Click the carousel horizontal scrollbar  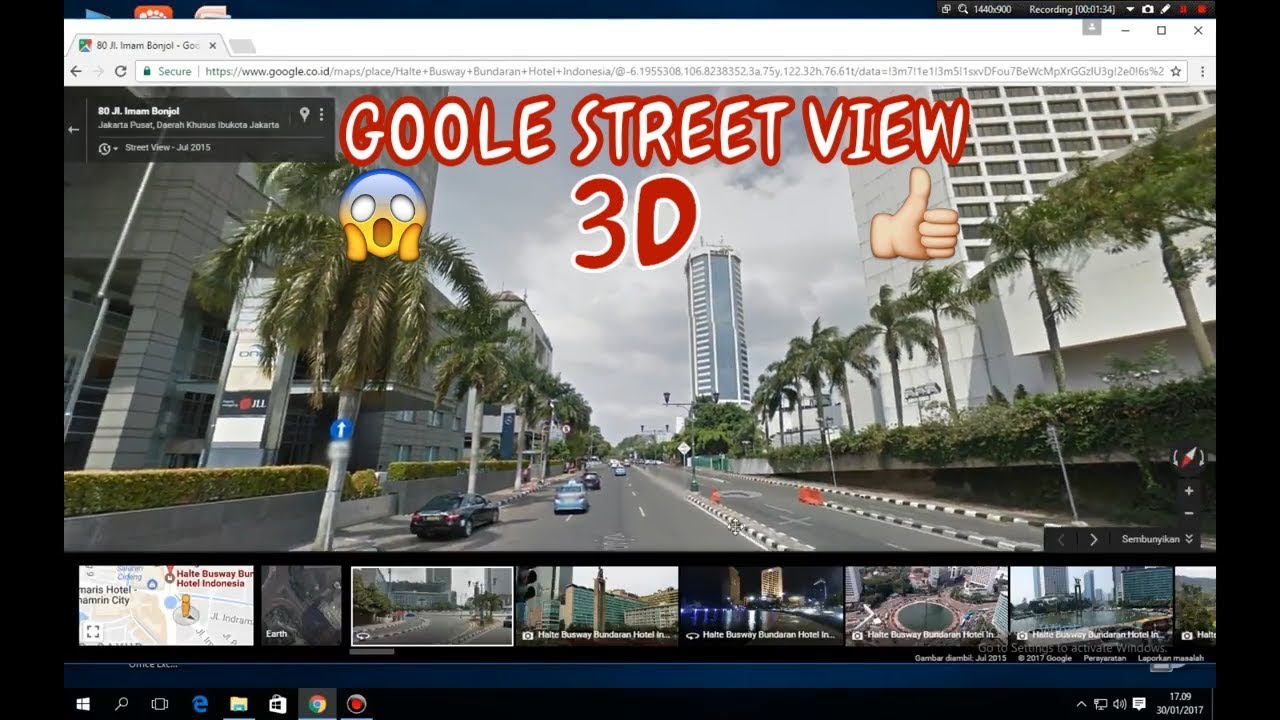(x=372, y=651)
